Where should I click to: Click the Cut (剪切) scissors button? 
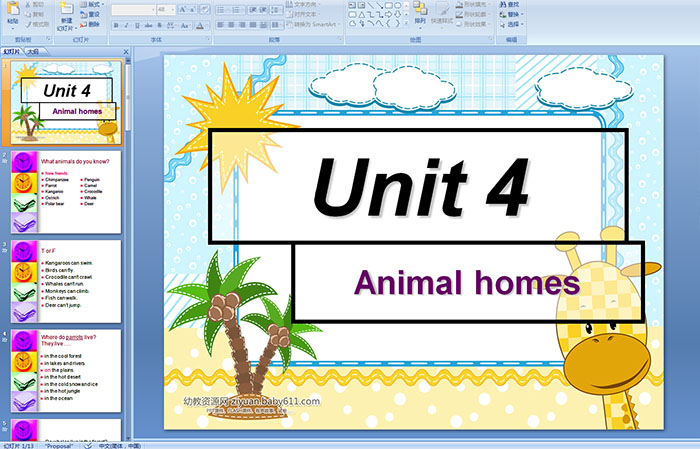33,4
